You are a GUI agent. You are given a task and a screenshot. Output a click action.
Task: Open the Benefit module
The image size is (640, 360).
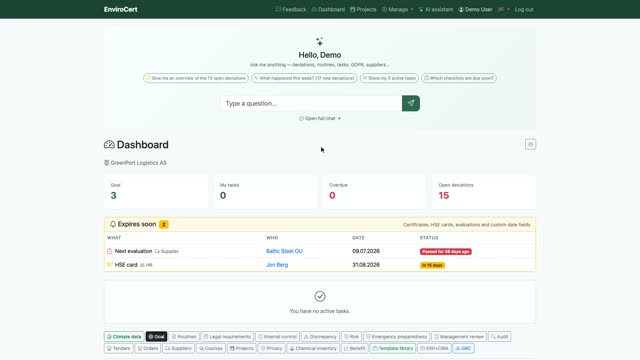355,349
